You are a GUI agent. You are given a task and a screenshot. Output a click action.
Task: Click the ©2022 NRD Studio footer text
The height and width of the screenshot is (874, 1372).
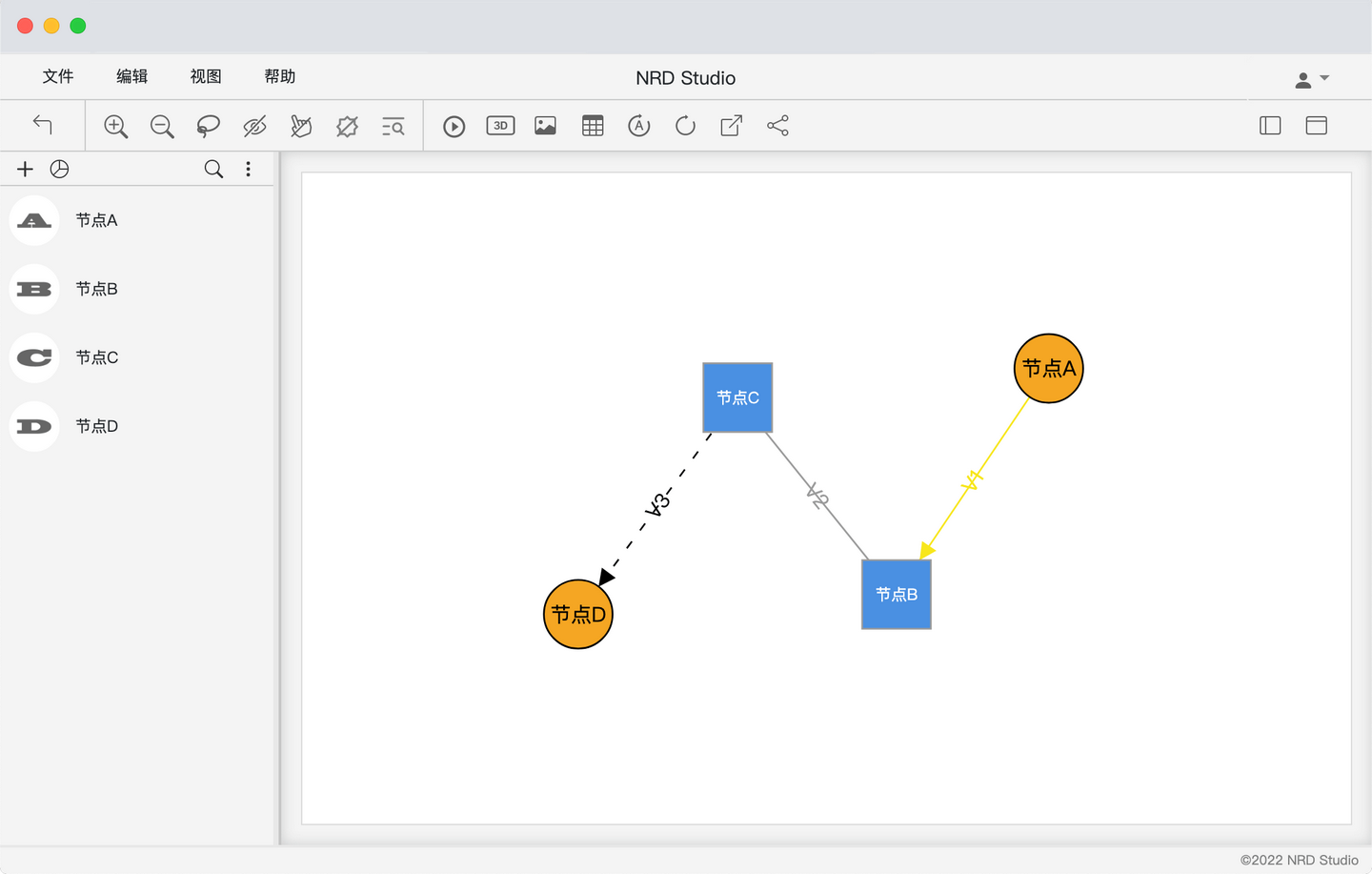[x=1299, y=860]
